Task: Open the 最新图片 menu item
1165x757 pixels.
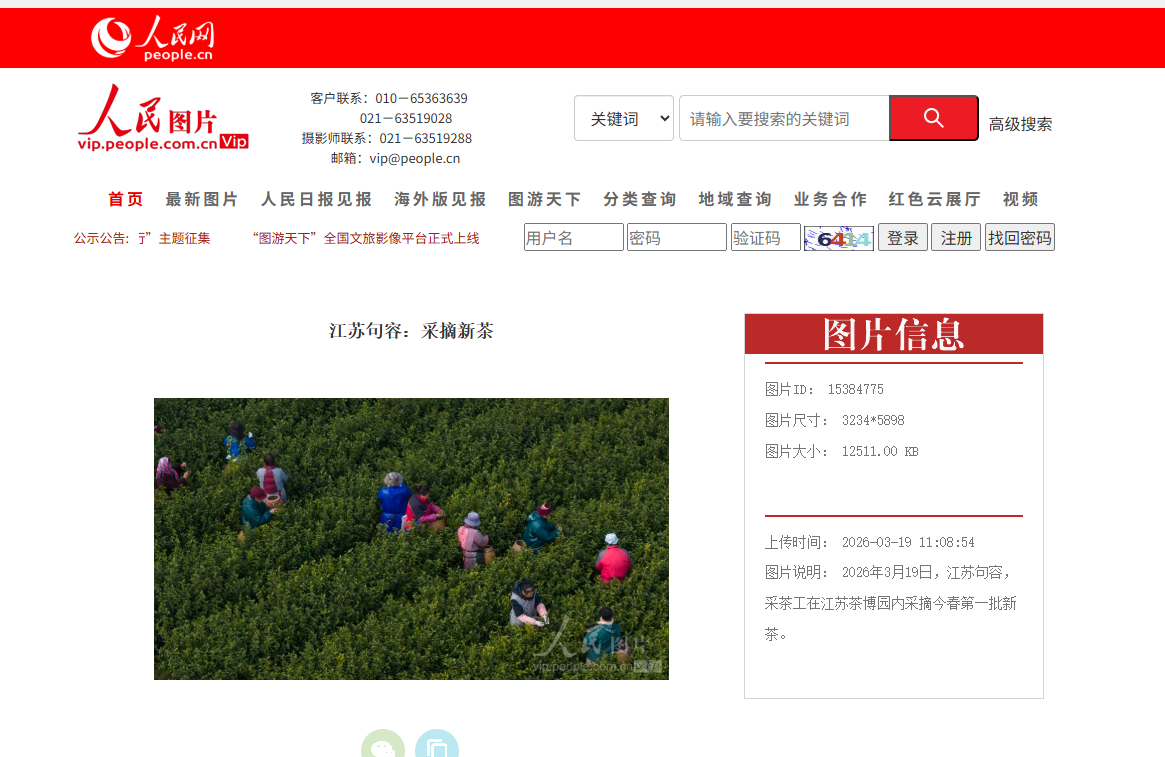Action: pos(202,199)
